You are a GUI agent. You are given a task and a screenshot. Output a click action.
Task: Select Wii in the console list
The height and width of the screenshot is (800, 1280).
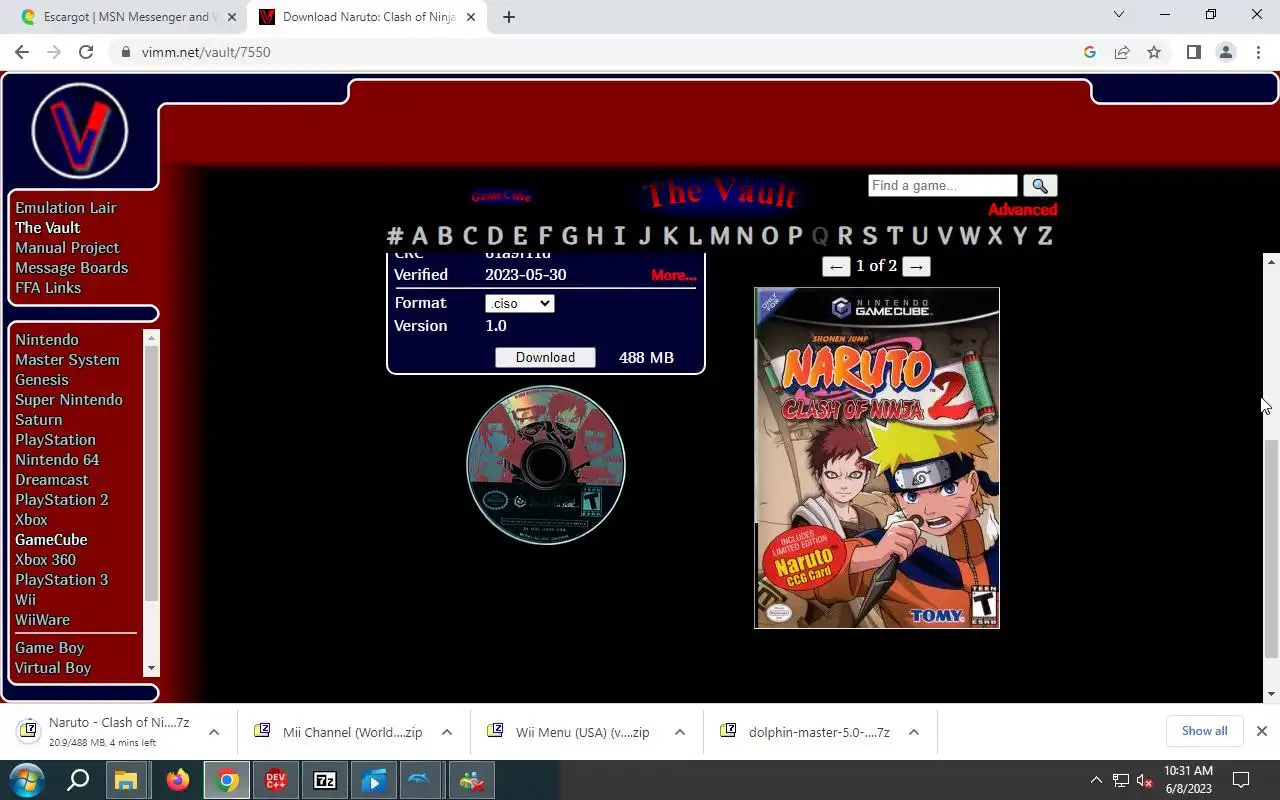25,600
